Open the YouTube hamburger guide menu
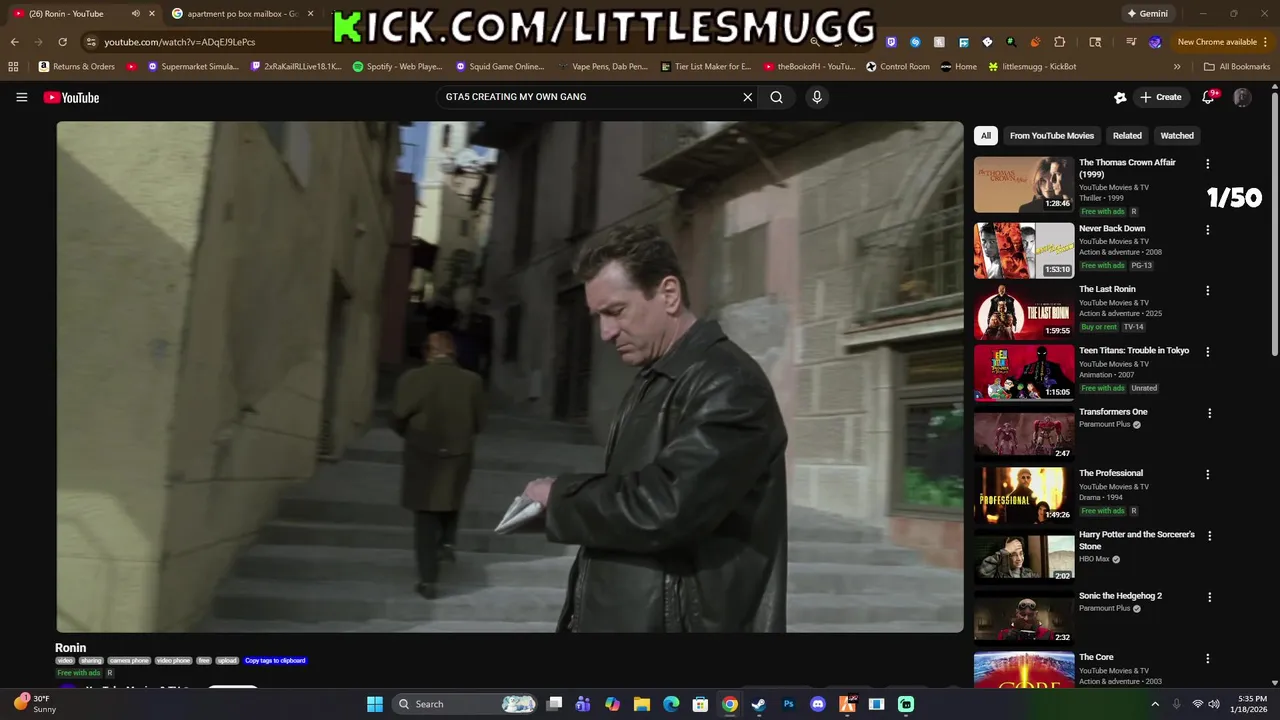 (x=21, y=97)
